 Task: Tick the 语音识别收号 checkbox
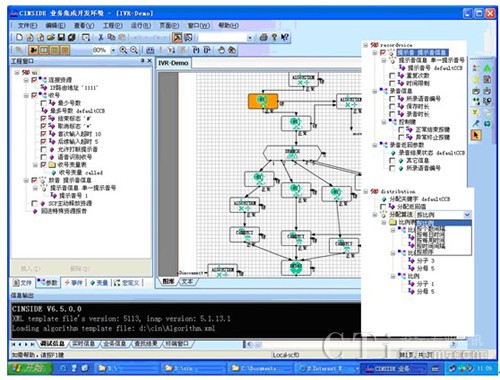[x=43, y=157]
